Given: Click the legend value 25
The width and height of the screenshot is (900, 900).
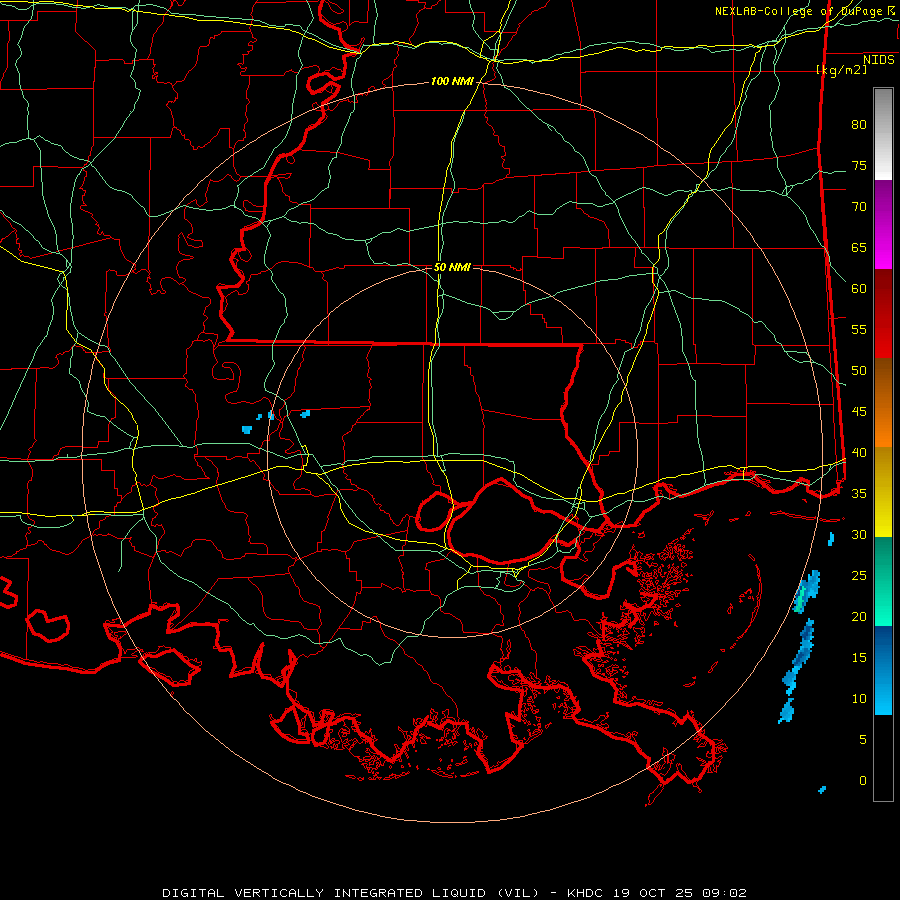Looking at the screenshot, I should [859, 576].
